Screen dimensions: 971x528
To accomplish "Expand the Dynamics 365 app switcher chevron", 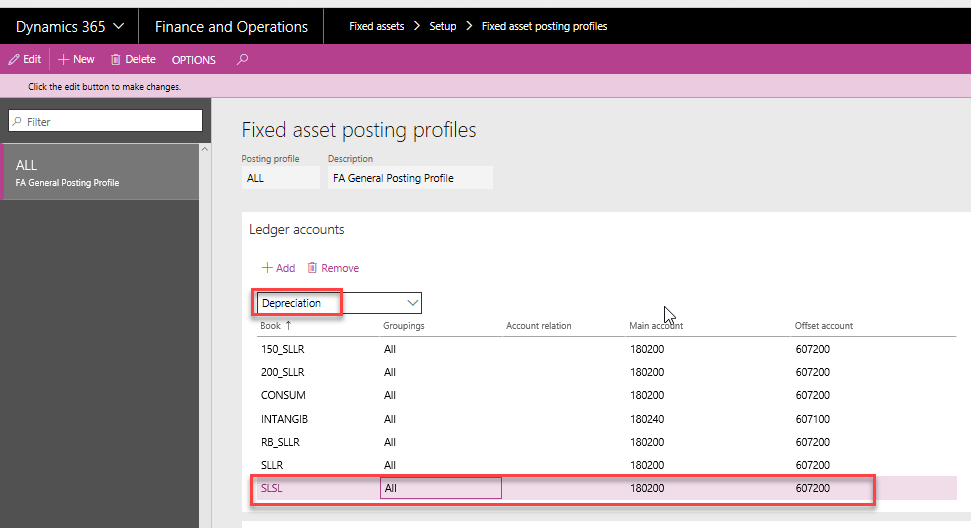I will [119, 26].
